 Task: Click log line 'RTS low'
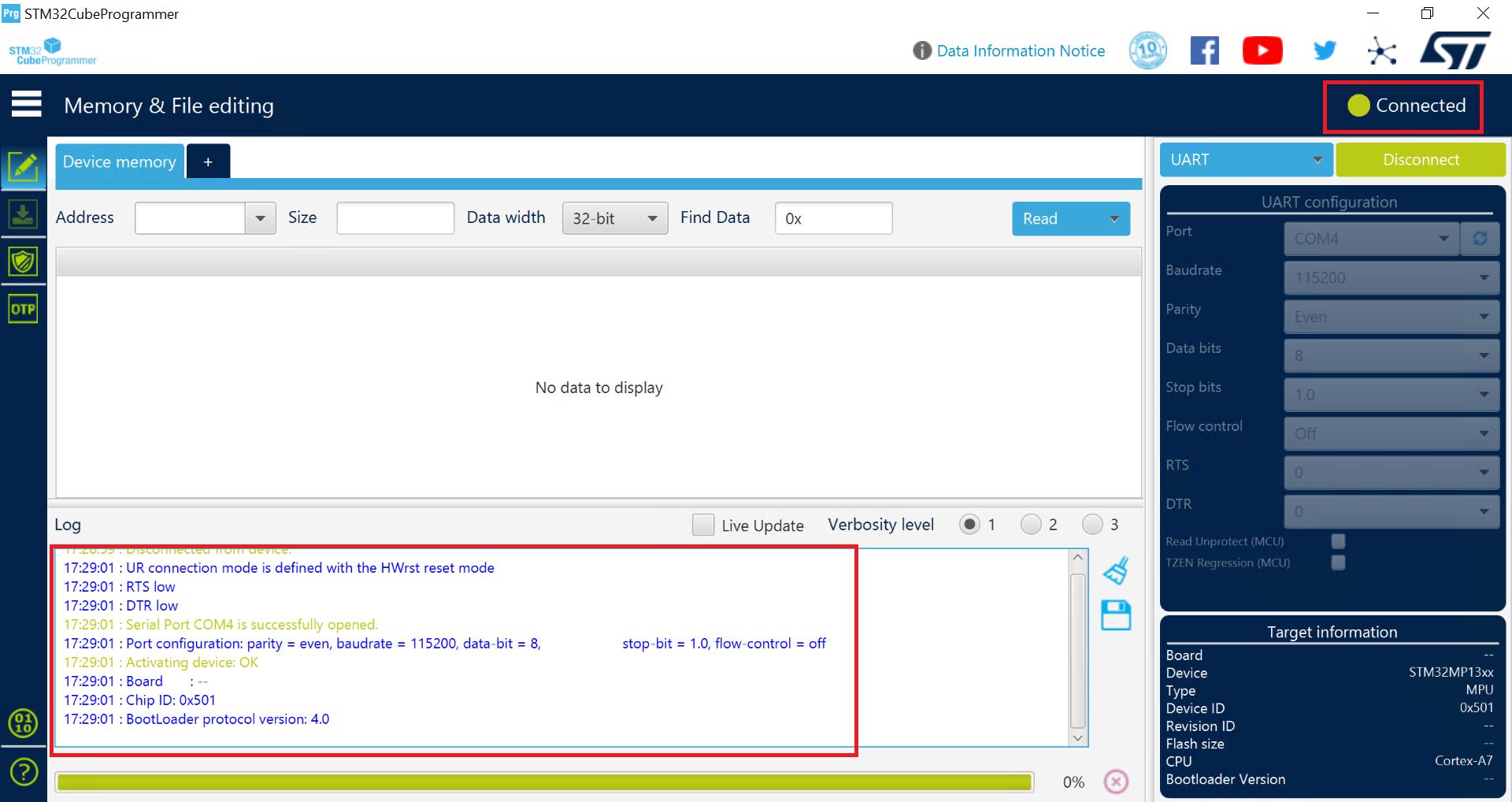pos(120,587)
